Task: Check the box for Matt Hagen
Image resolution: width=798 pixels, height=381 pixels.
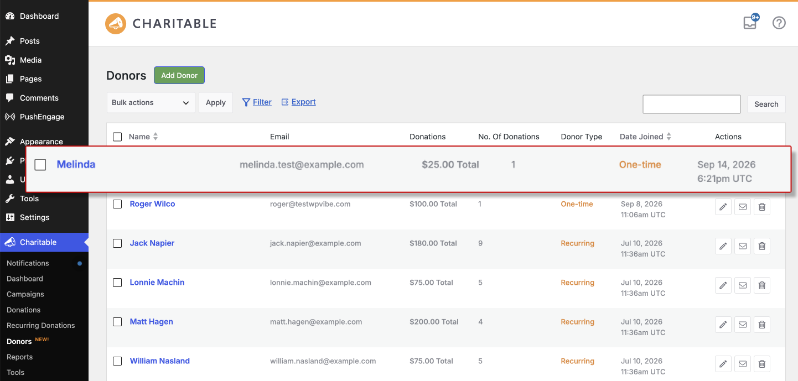Action: (118, 321)
